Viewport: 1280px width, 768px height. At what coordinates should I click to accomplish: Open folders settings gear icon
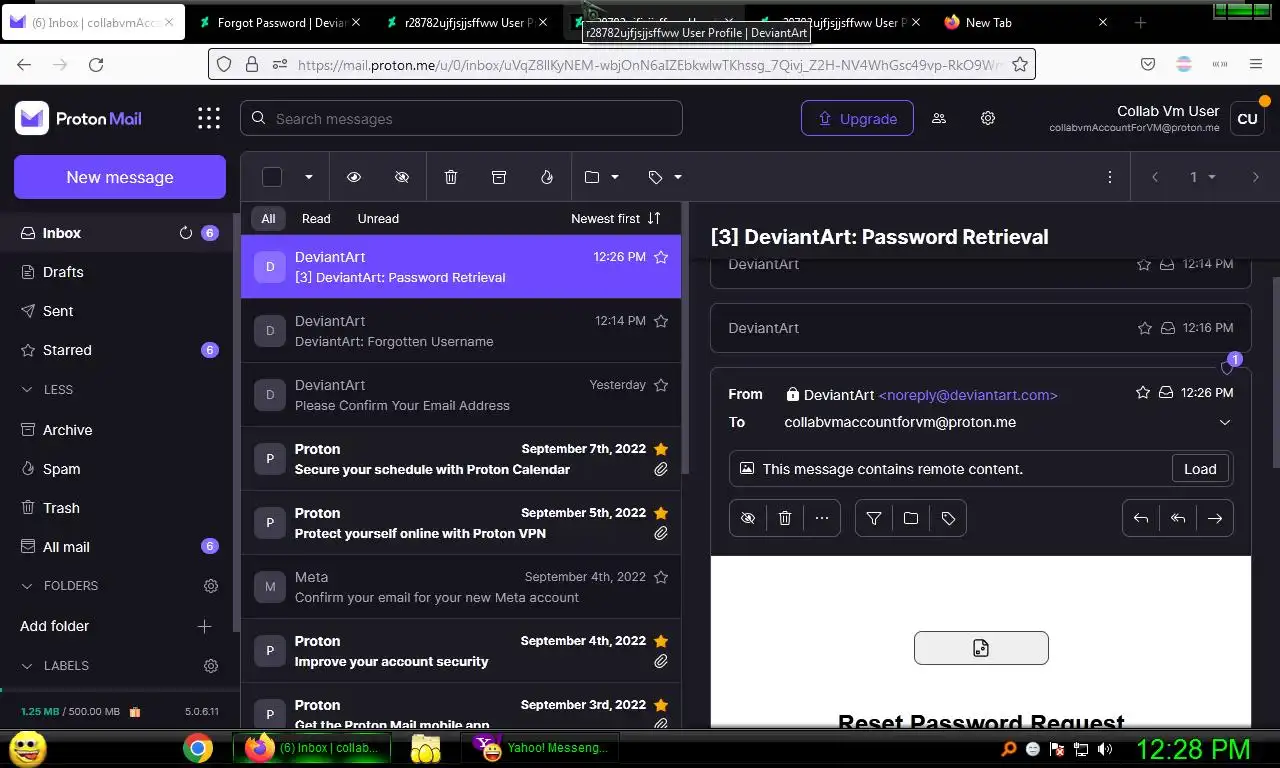tap(211, 586)
